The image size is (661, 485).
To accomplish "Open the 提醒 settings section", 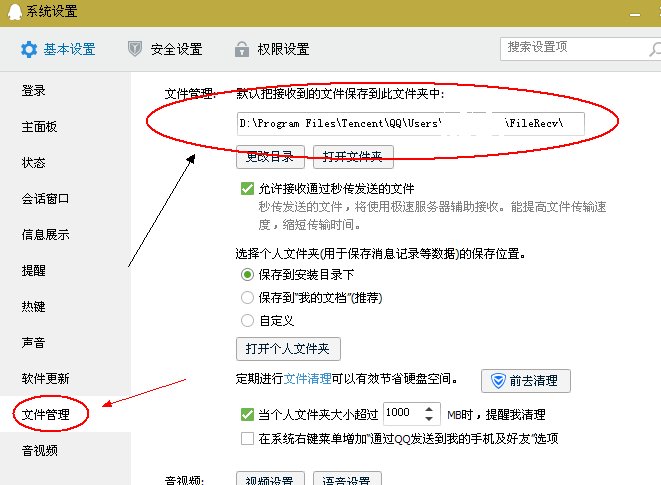I will [x=34, y=270].
